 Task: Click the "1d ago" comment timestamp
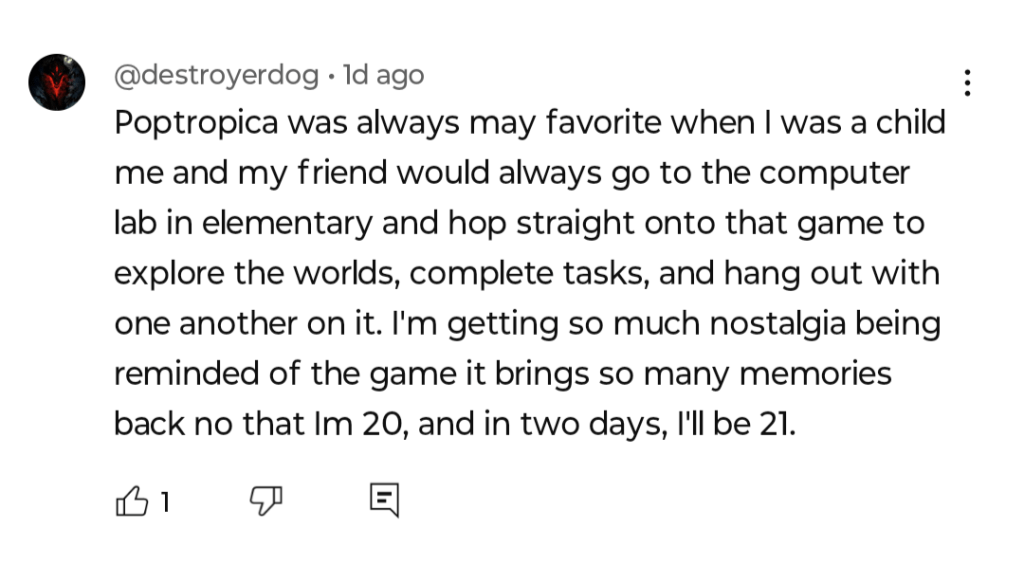point(383,75)
